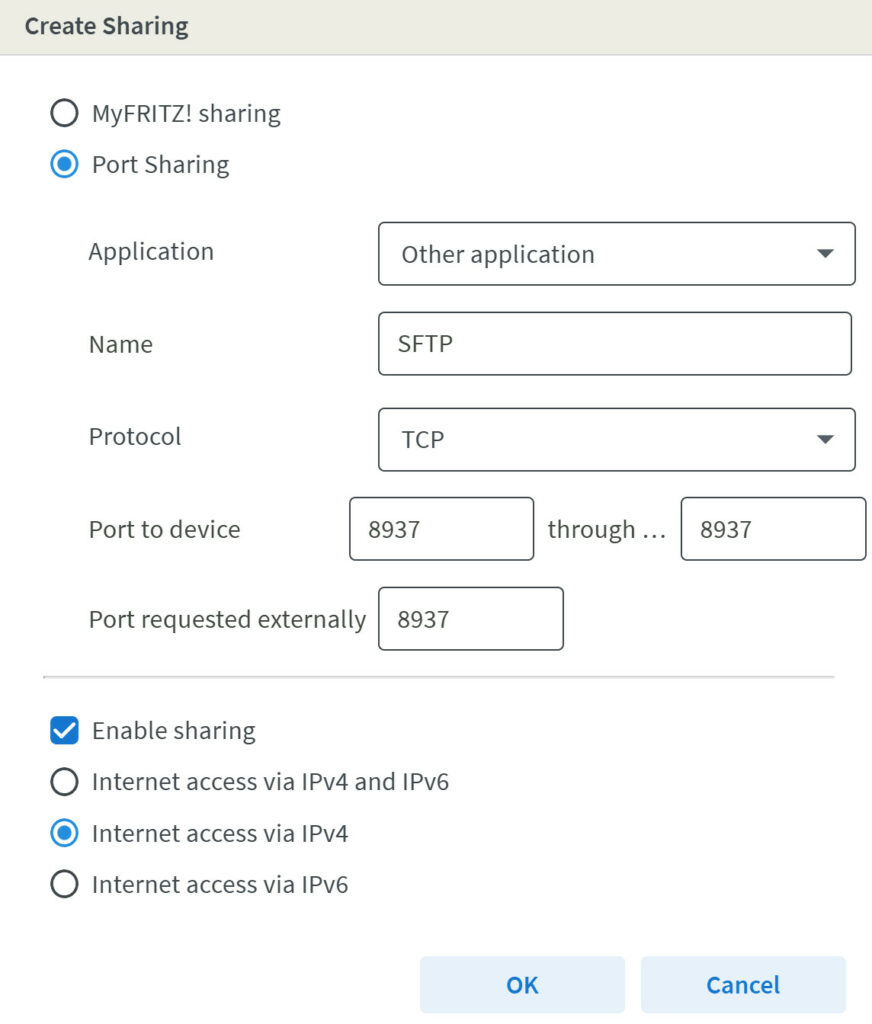Click the Application dropdown arrow
Screen dimensions: 872x1024
pos(826,254)
